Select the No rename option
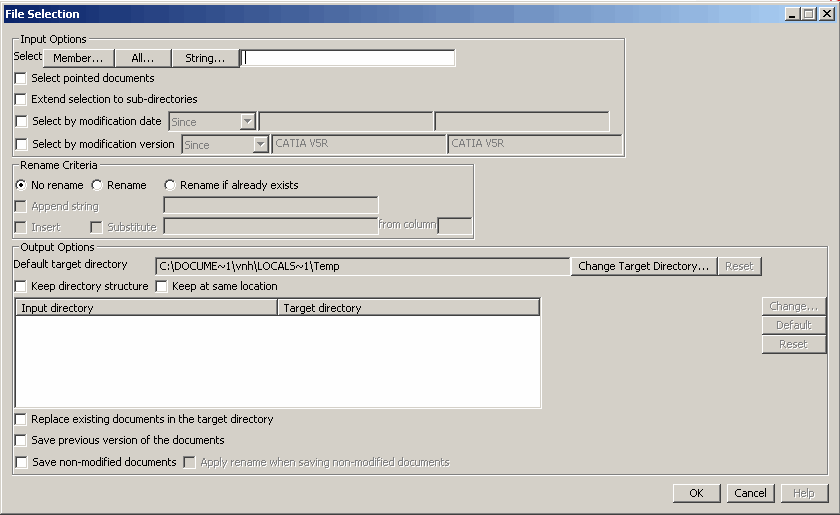The height and width of the screenshot is (515, 840). point(21,185)
